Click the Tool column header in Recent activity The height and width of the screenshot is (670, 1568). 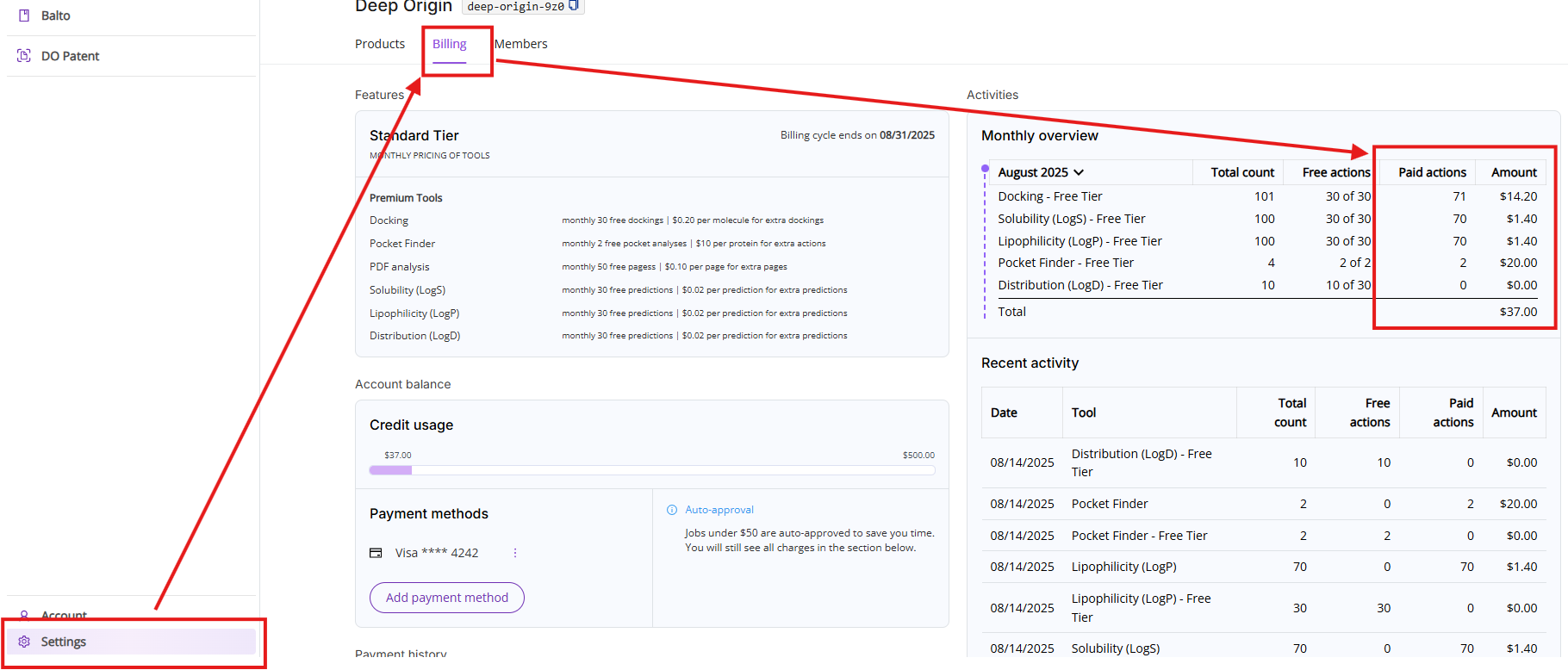pos(1083,413)
